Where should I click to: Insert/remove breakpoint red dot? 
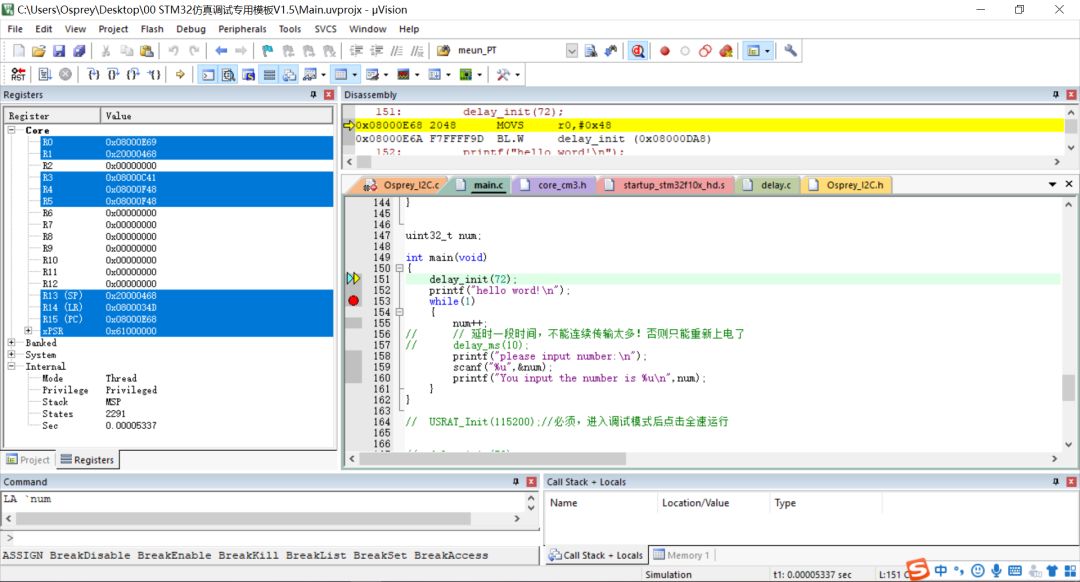click(665, 50)
